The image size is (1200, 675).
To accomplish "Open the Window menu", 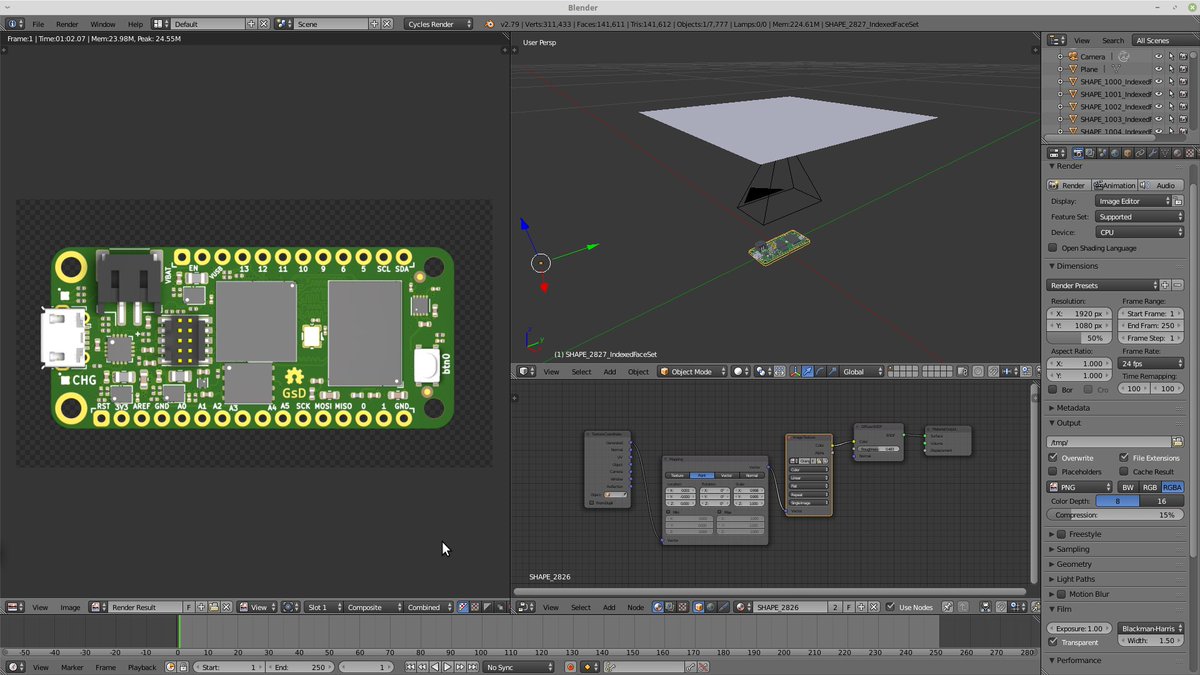I will tap(102, 23).
